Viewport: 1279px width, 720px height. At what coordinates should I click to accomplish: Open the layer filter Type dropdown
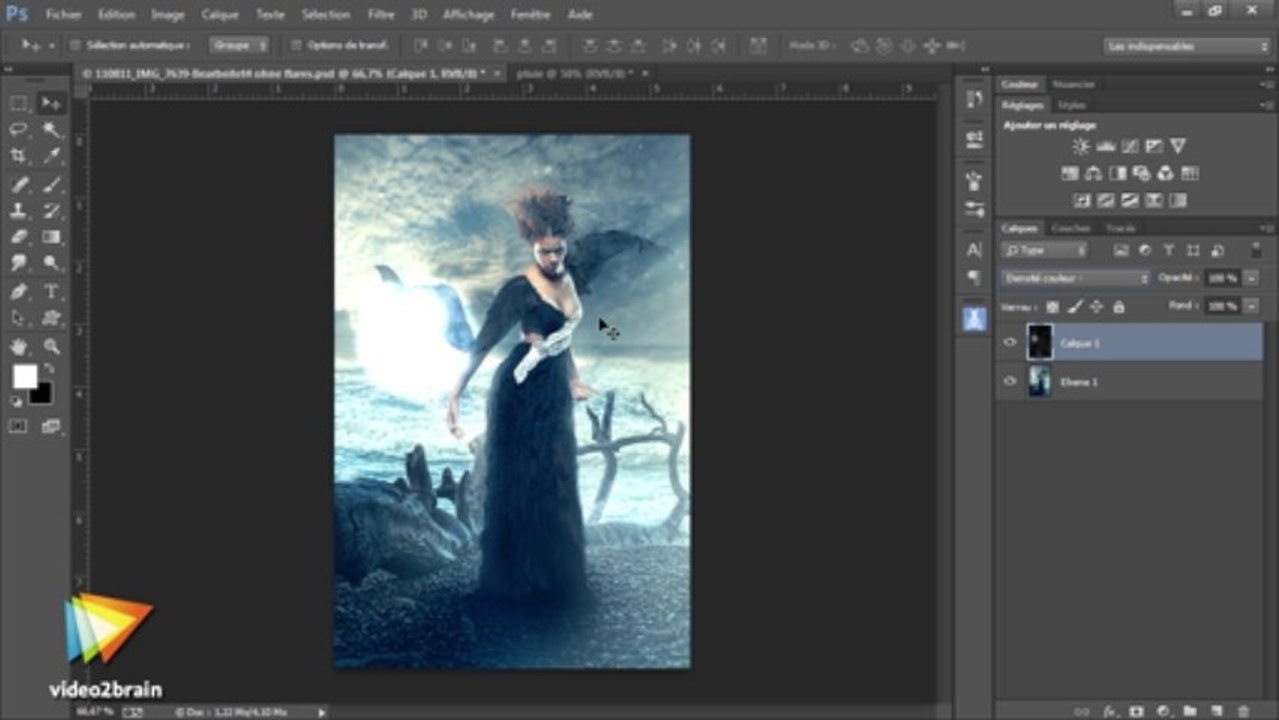(x=1045, y=251)
